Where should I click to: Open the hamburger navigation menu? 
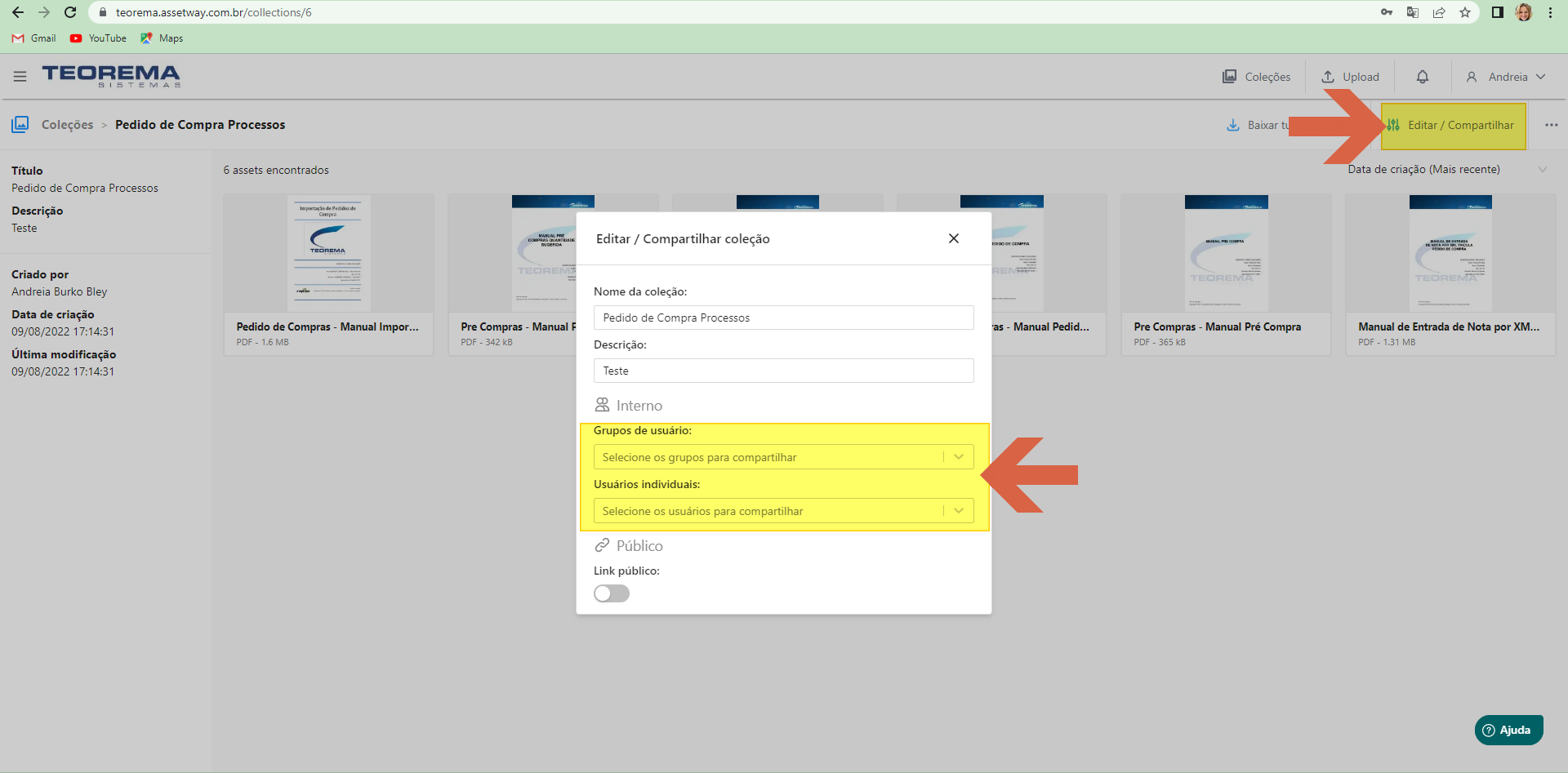click(x=20, y=77)
